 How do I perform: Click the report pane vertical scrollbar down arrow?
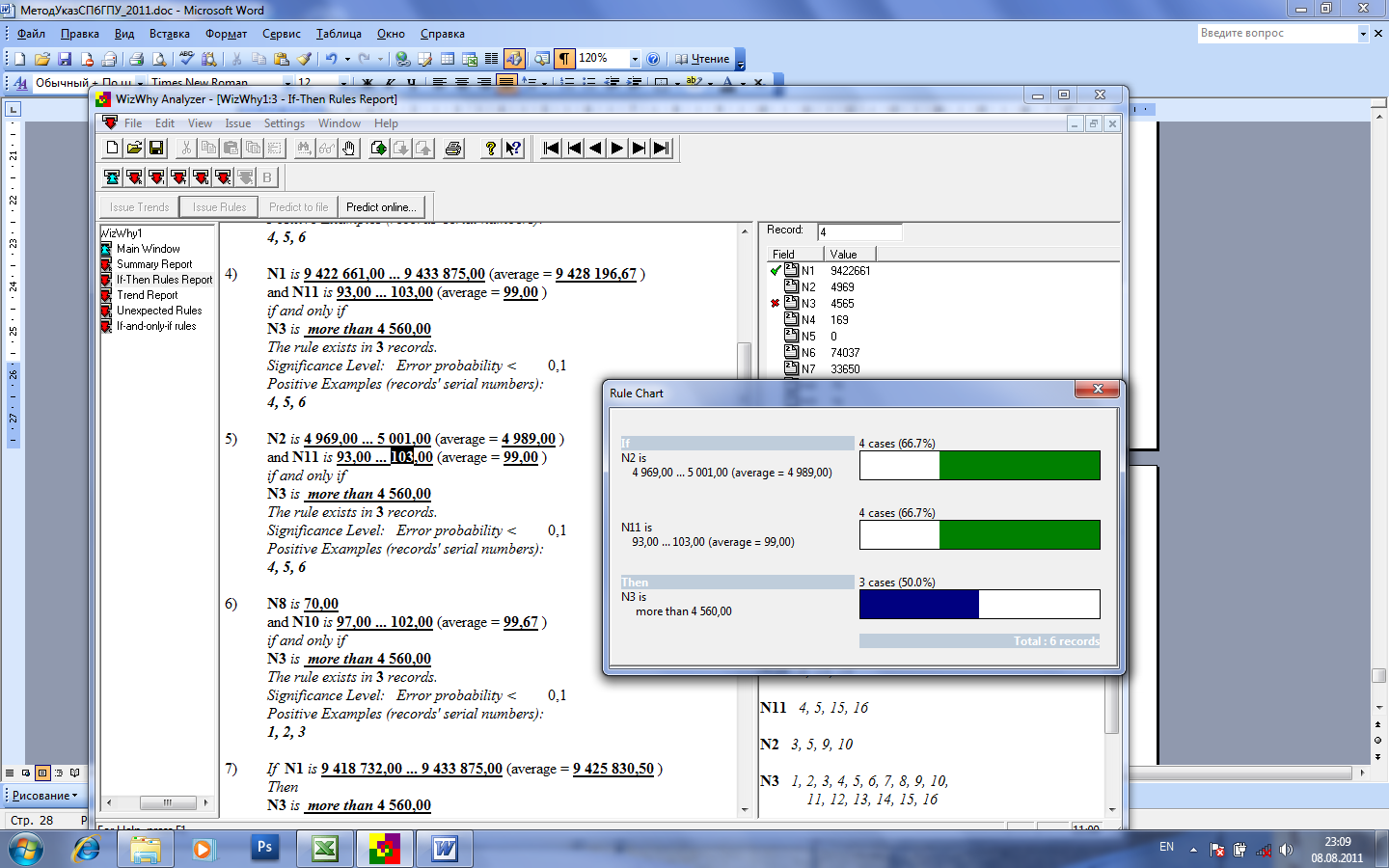pos(745,810)
